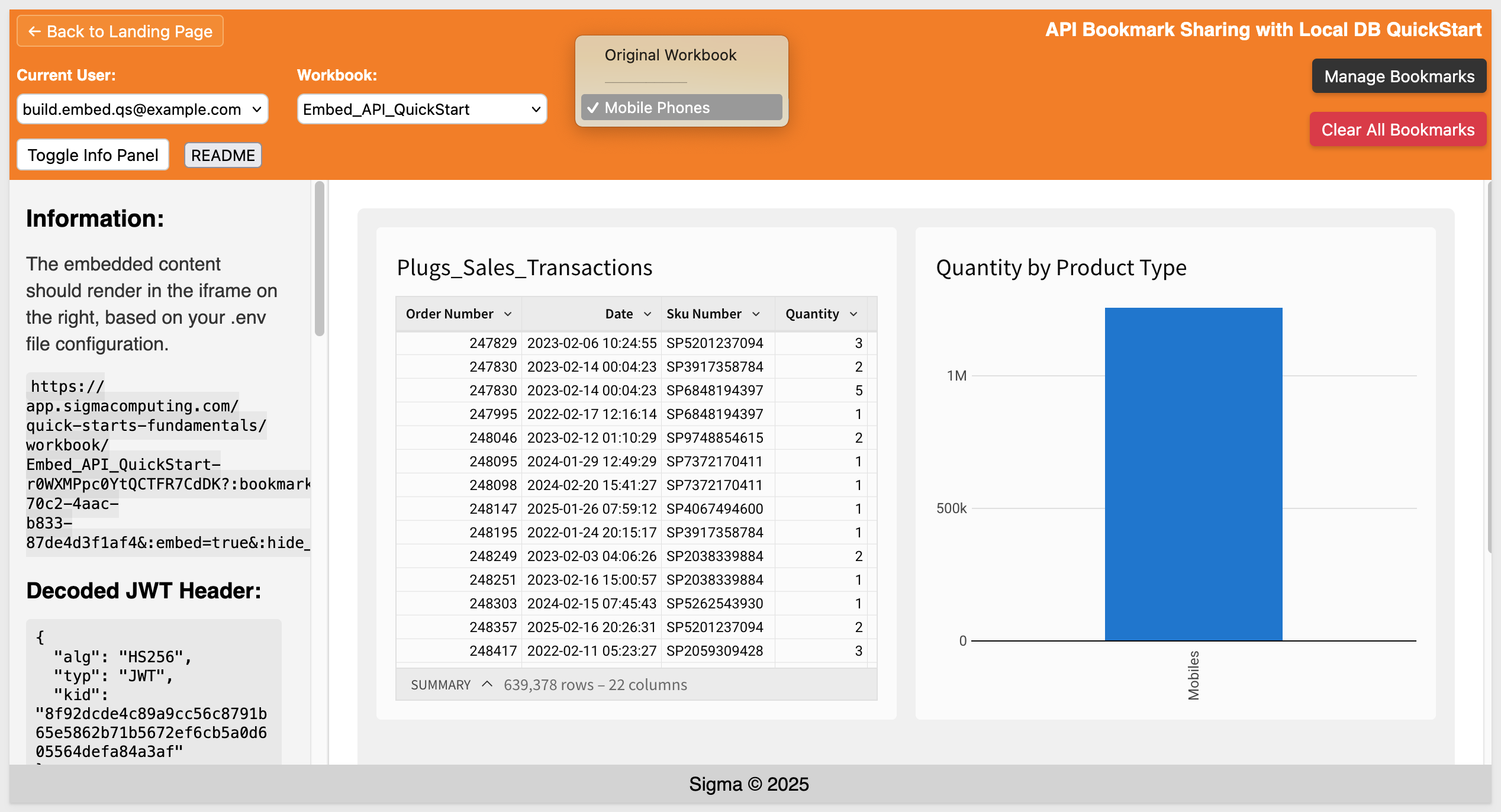Click the Current User dropdown arrow

(x=256, y=109)
